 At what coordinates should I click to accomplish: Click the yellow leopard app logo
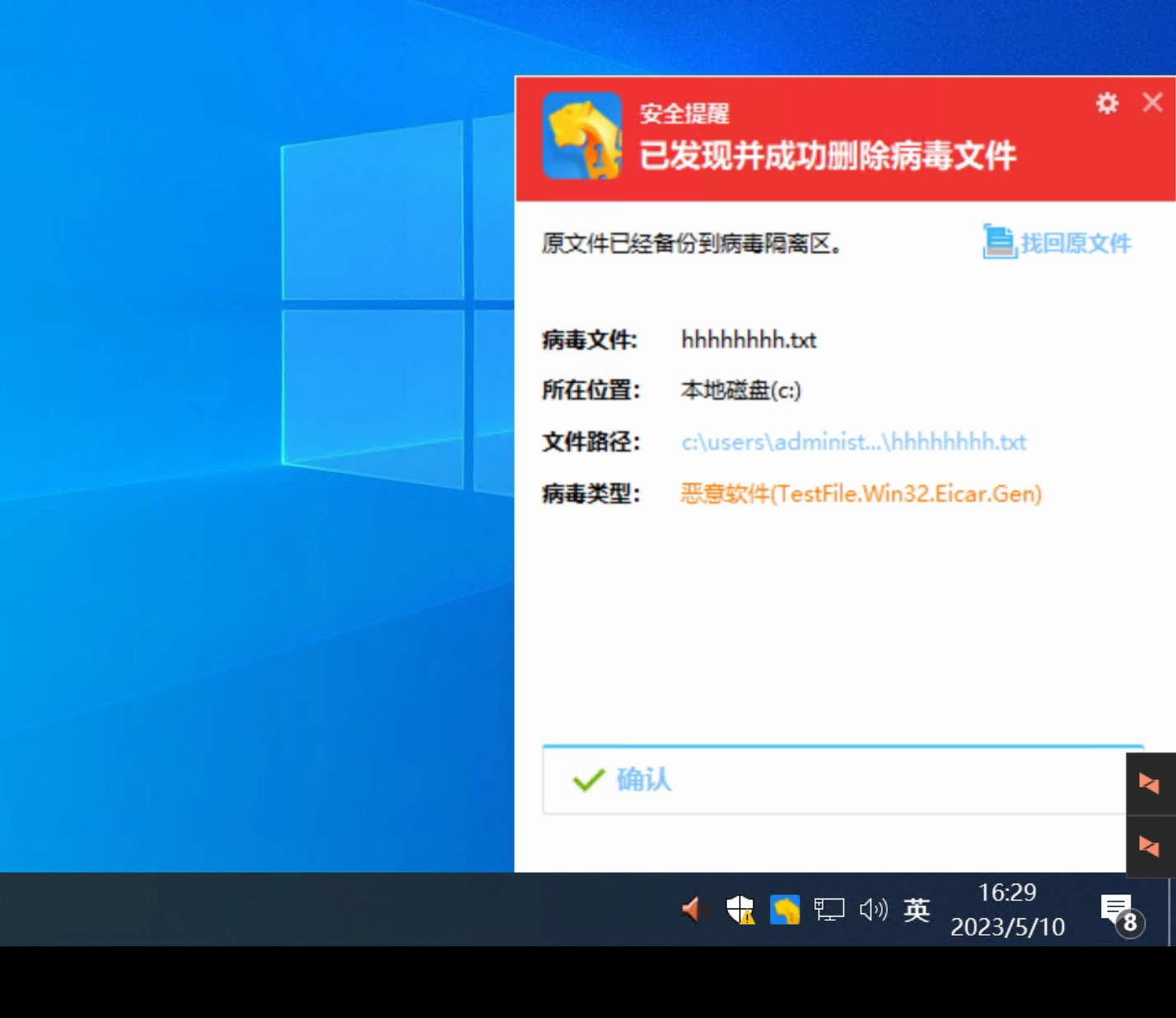click(x=581, y=136)
